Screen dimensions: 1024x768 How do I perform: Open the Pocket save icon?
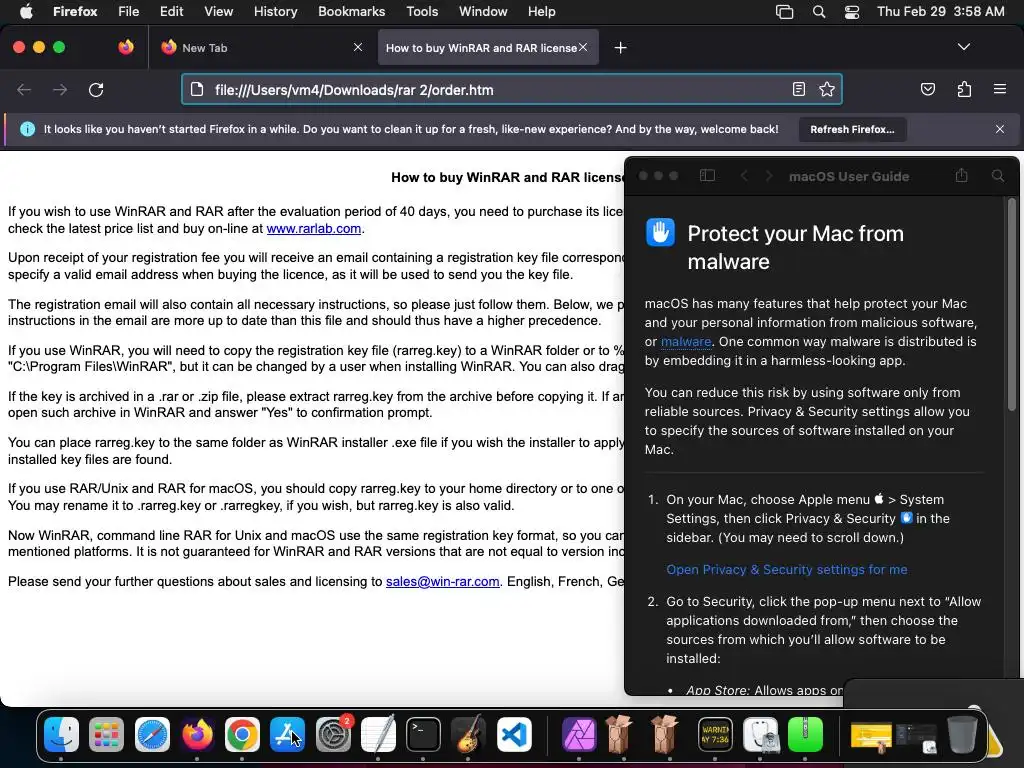point(928,89)
